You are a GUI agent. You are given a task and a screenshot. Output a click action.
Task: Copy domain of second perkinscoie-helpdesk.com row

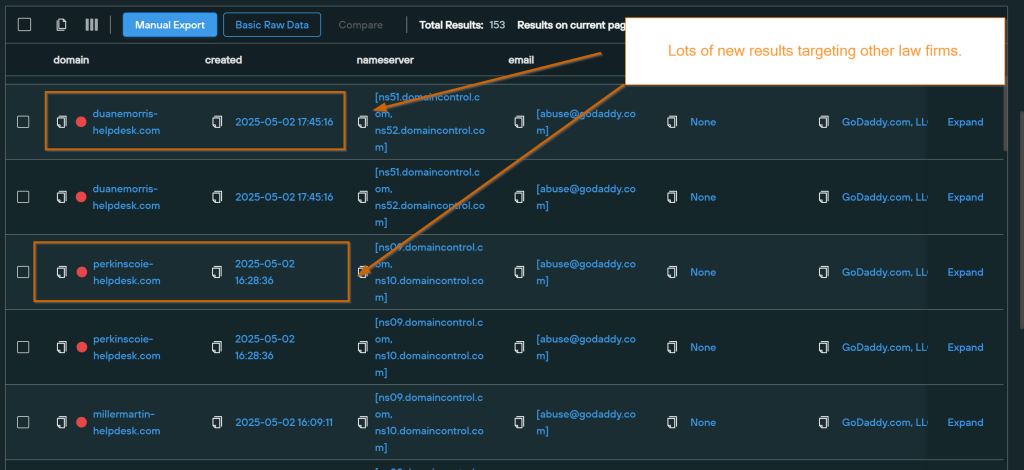click(x=61, y=347)
